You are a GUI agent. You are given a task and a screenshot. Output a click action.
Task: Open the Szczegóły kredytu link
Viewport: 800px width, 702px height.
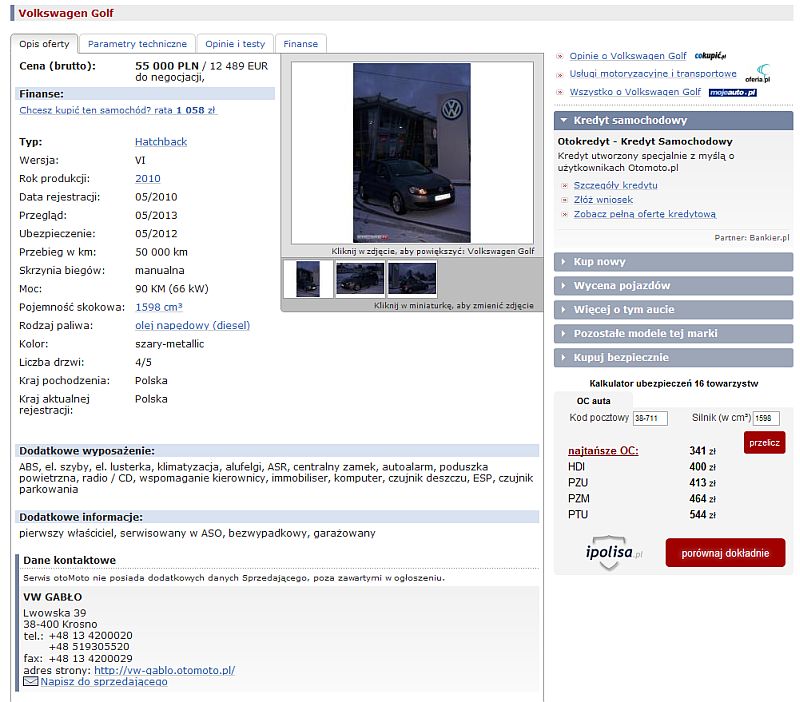[x=615, y=185]
